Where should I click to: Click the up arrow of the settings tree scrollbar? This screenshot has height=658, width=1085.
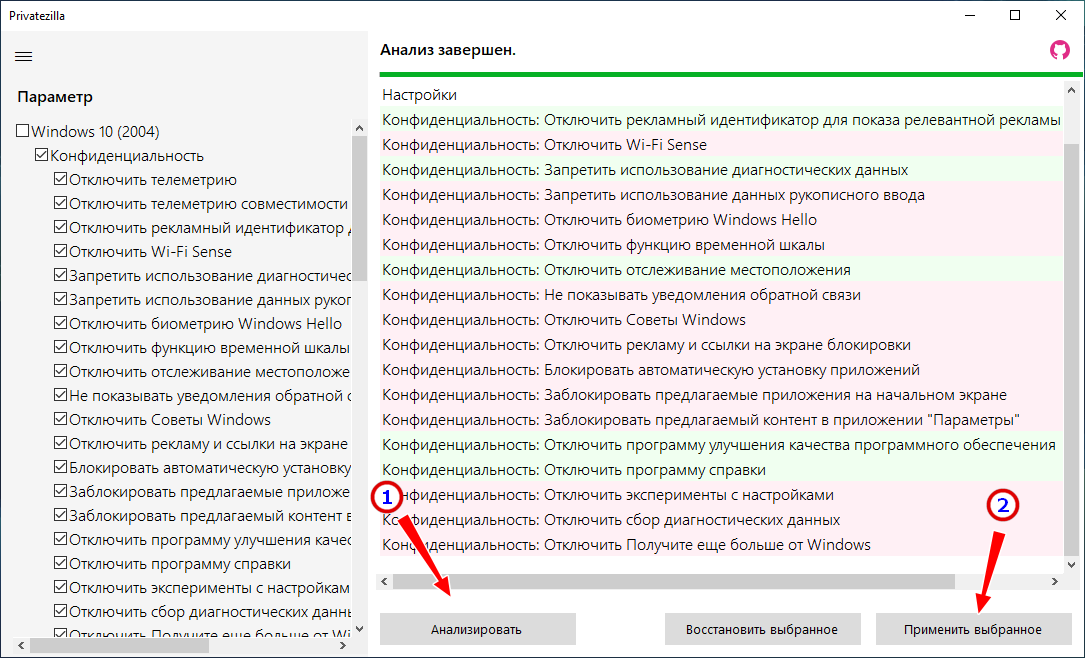point(358,128)
